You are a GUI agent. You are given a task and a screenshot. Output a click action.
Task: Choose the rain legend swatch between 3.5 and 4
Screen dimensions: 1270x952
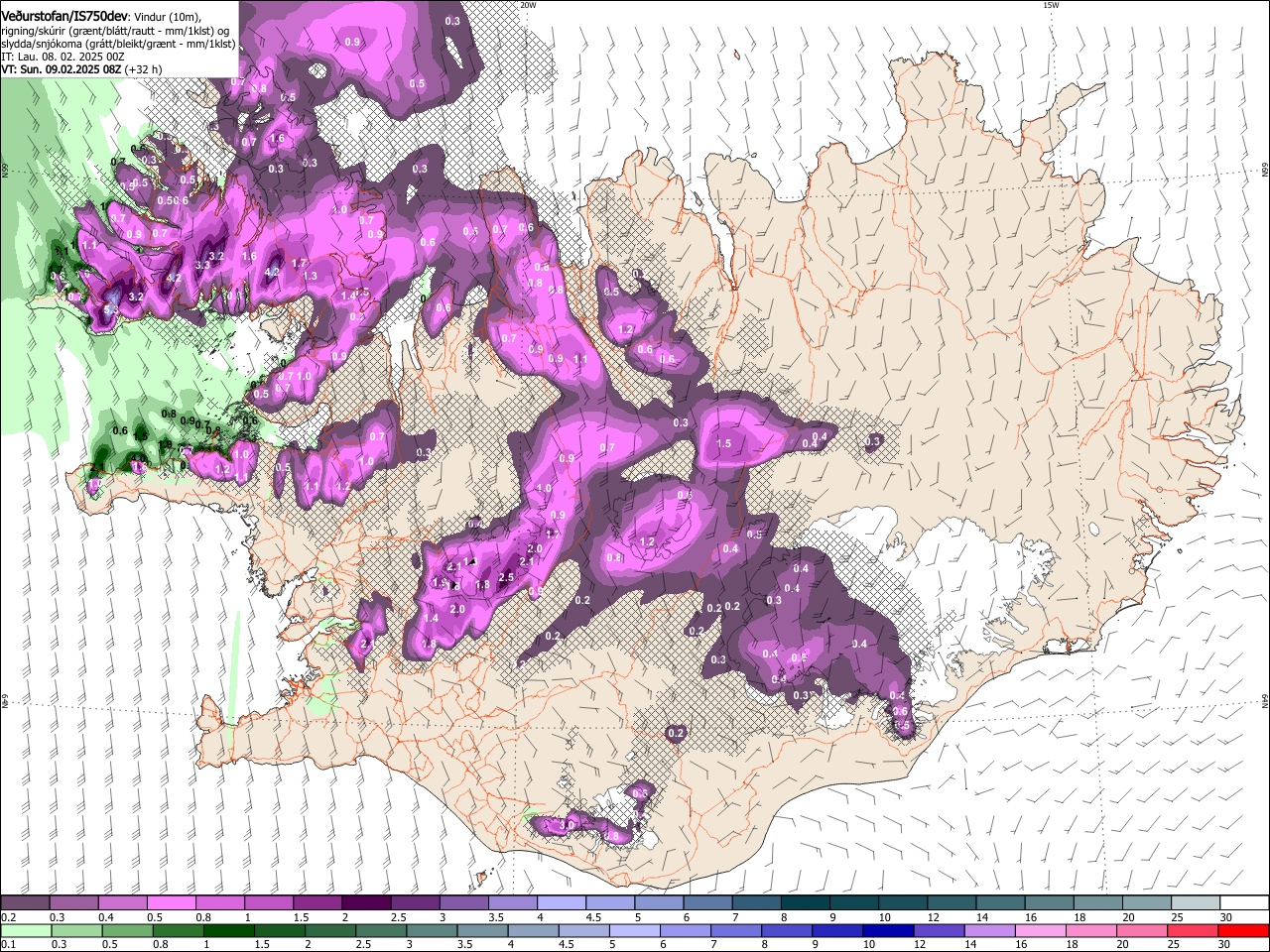pyautogui.click(x=482, y=931)
